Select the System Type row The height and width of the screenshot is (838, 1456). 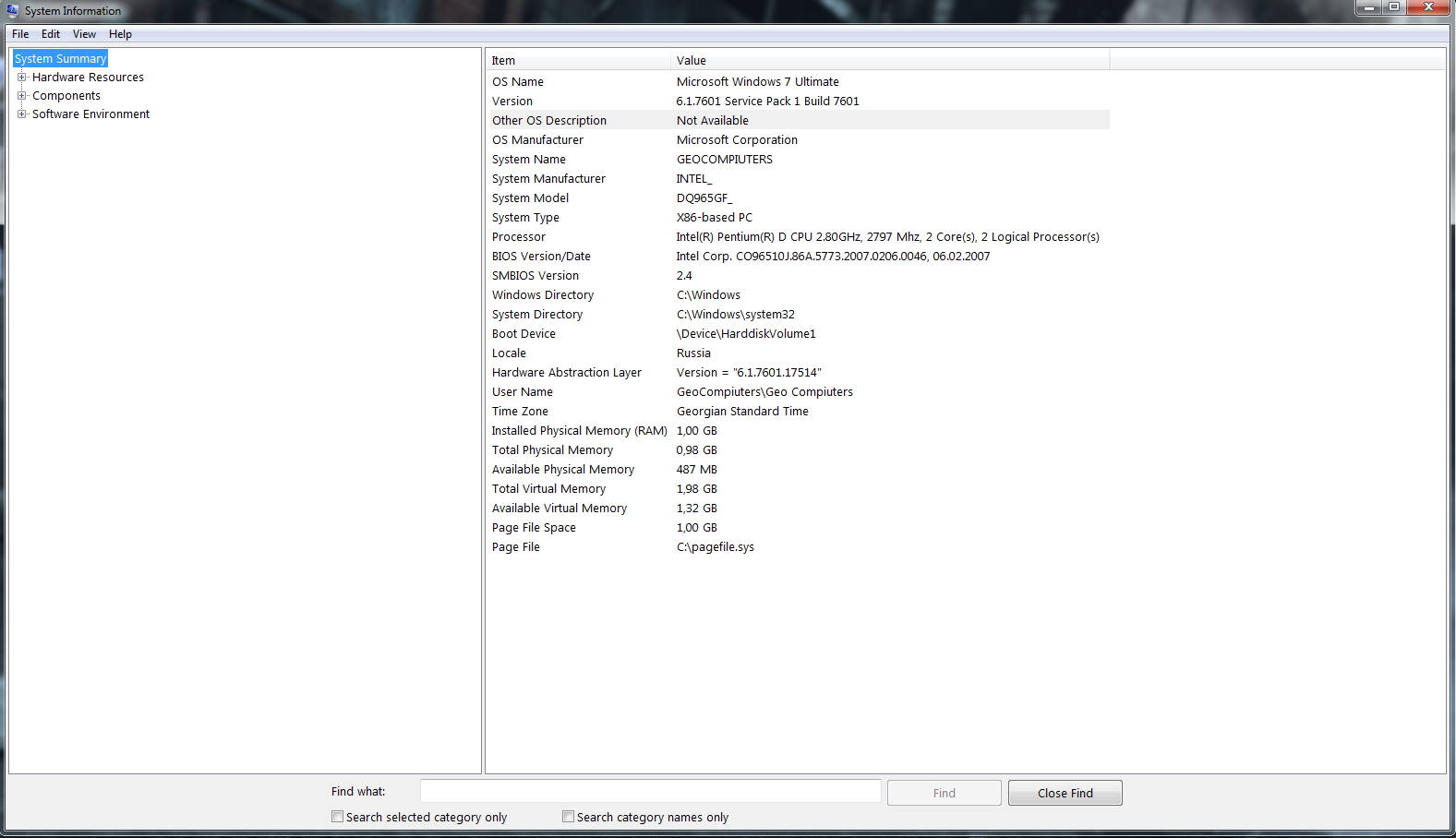pyautogui.click(x=798, y=218)
